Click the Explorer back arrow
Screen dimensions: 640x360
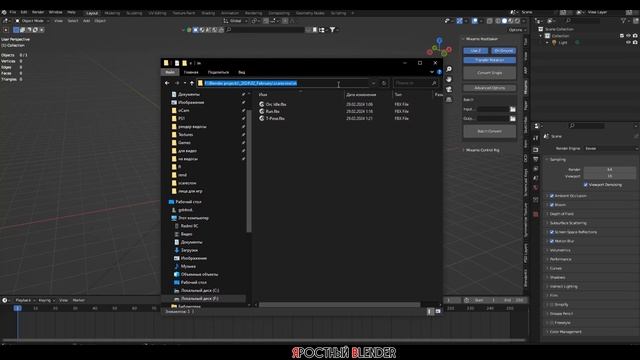coord(167,83)
